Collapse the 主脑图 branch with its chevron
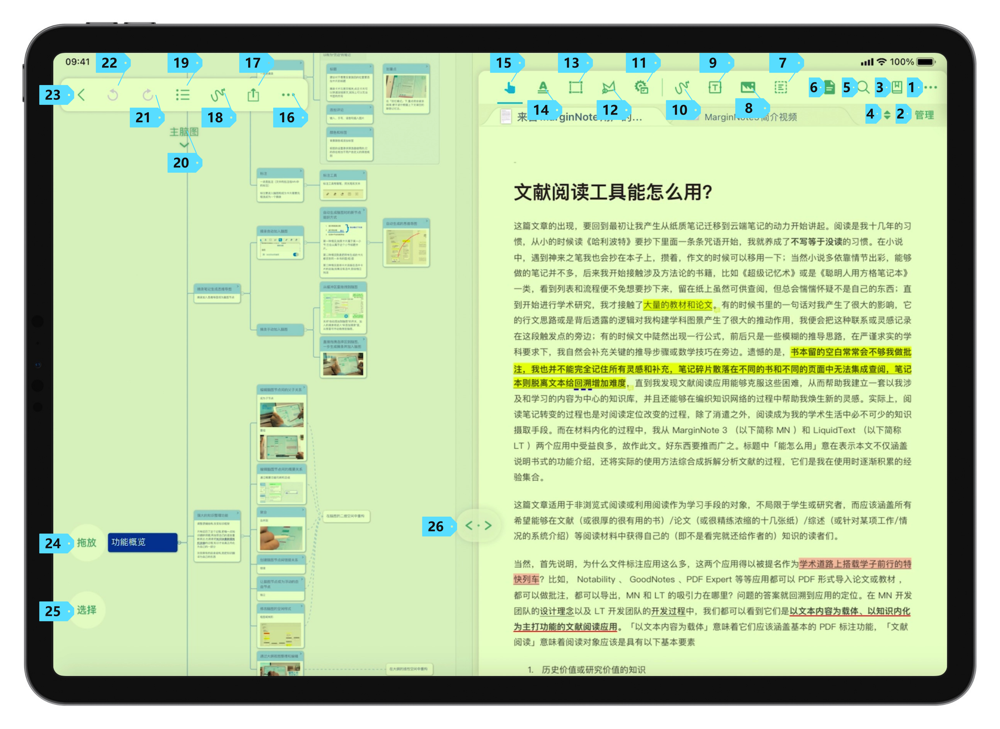This screenshot has height=729, width=1000. coord(183,144)
